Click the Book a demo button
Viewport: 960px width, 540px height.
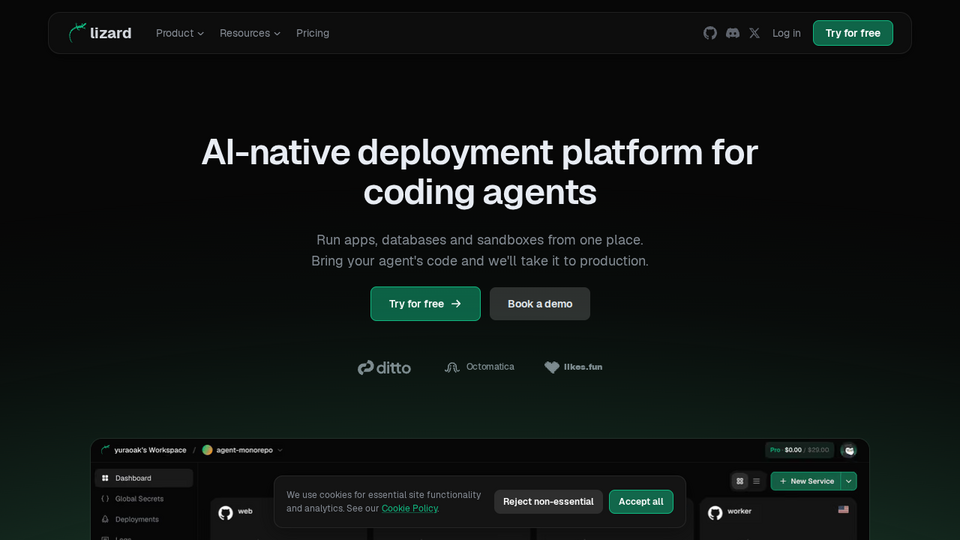[539, 304]
